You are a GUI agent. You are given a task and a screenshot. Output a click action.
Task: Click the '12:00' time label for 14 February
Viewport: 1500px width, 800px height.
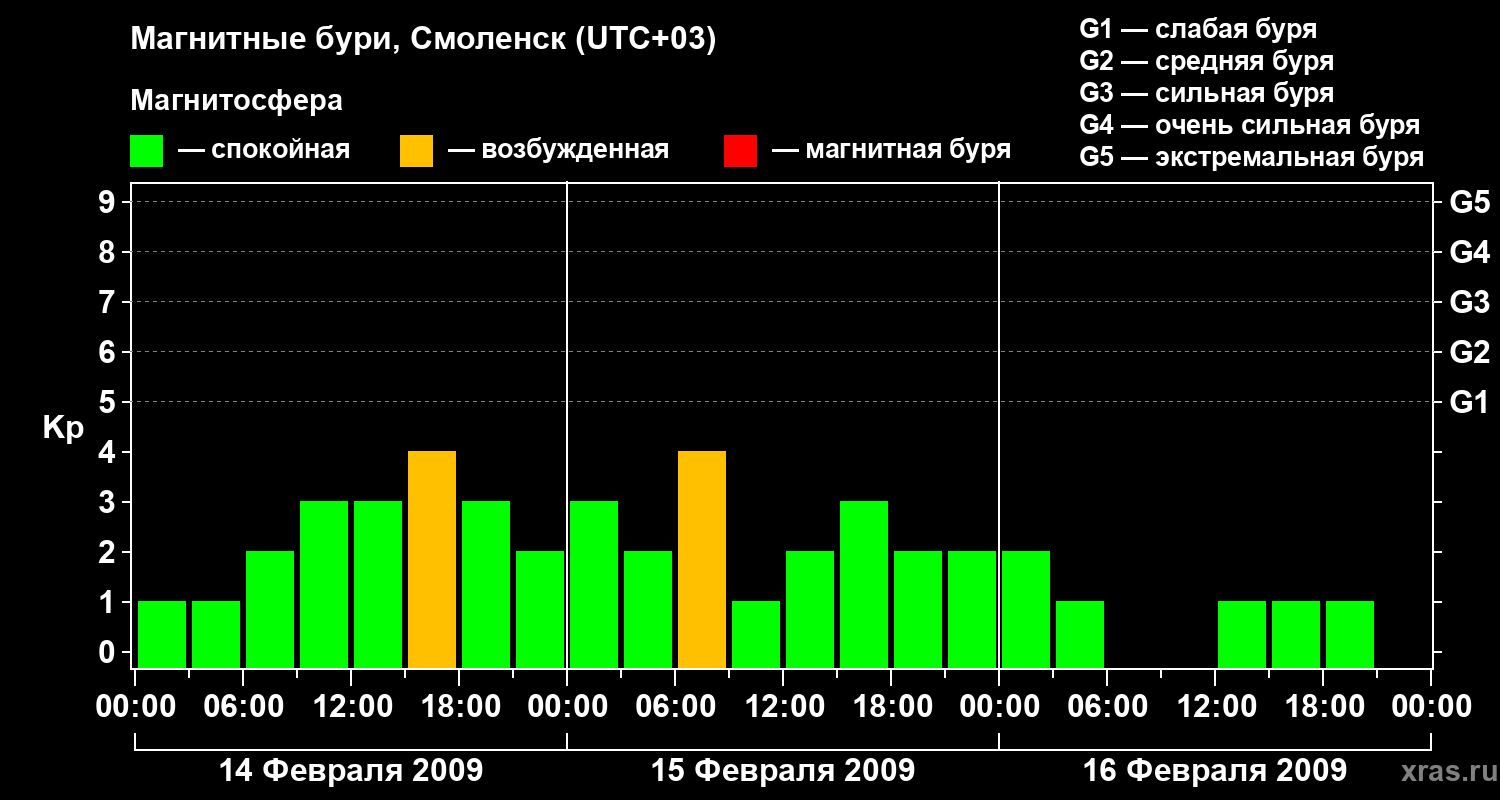coord(351,707)
